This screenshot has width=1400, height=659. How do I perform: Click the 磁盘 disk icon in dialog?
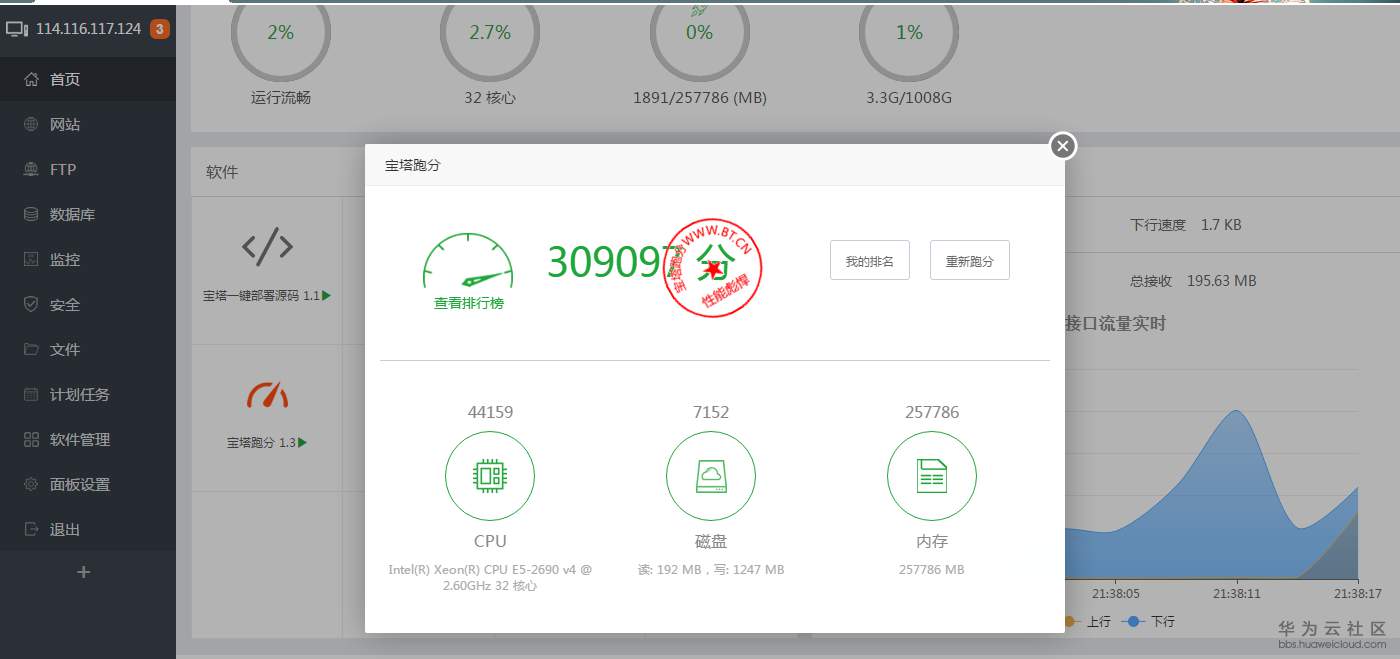(x=711, y=477)
